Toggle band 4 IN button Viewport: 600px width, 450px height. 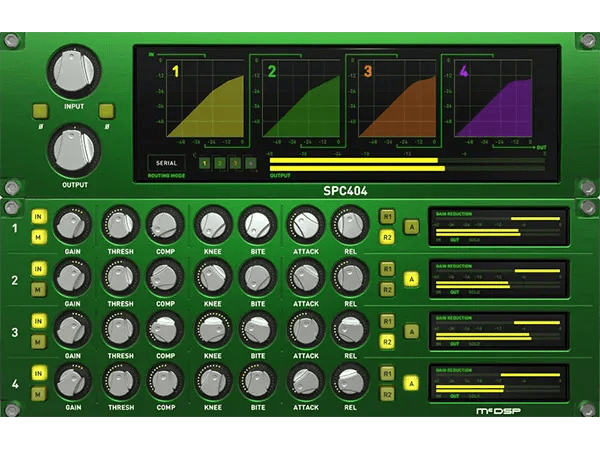pyautogui.click(x=39, y=373)
